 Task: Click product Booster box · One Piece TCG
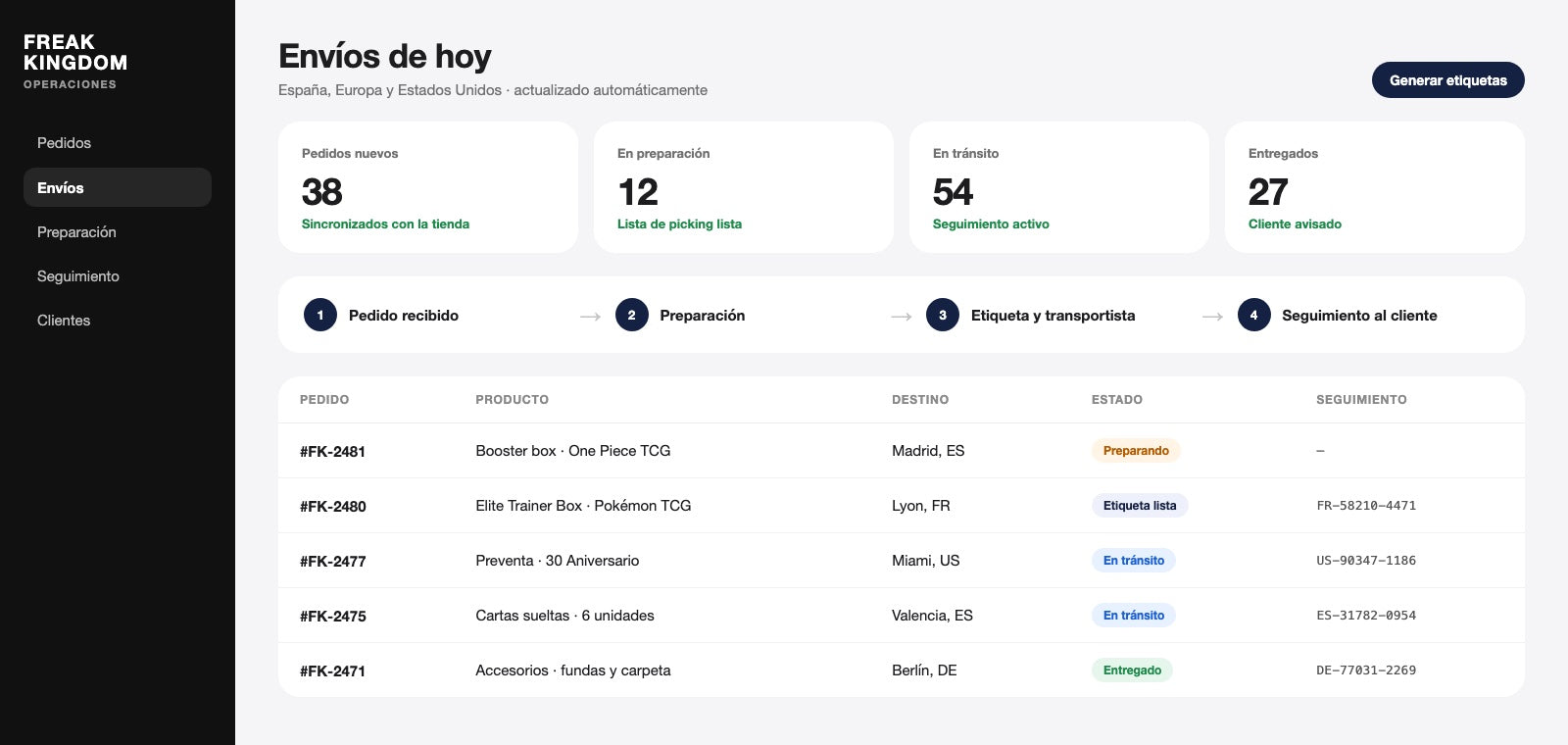click(x=573, y=451)
